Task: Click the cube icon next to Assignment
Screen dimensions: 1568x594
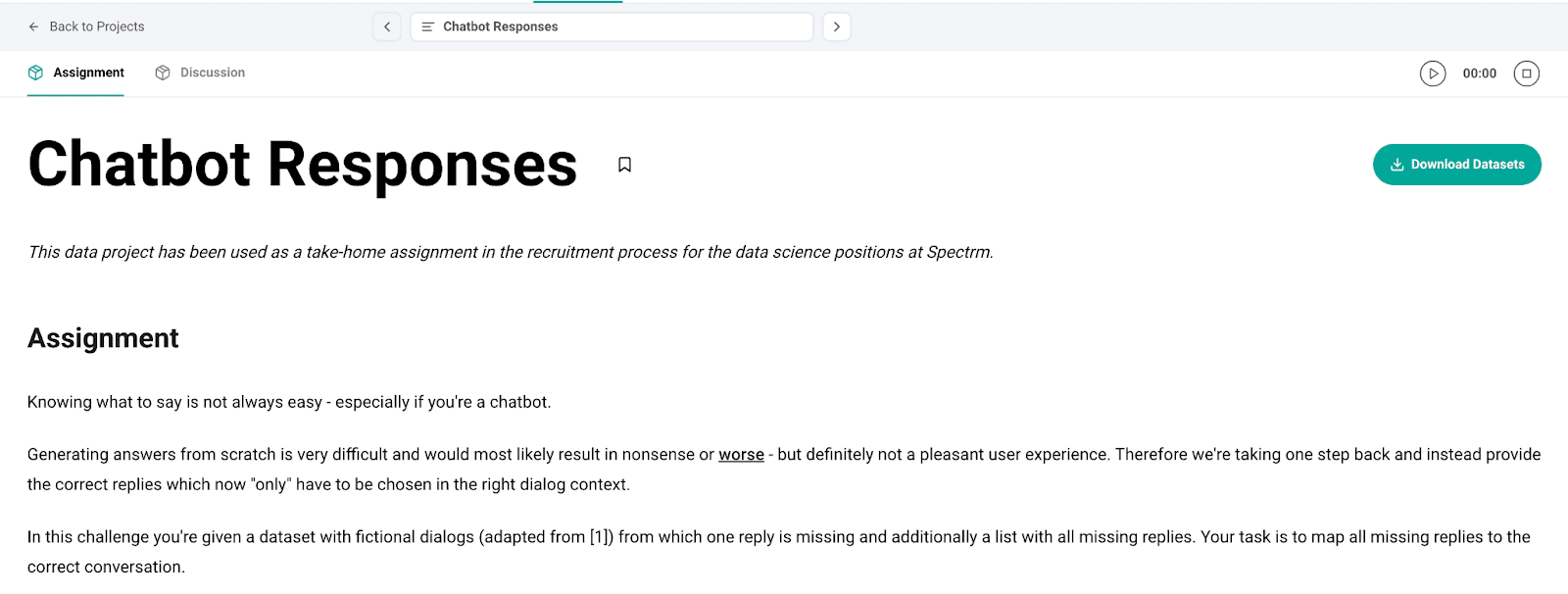Action: click(x=35, y=72)
